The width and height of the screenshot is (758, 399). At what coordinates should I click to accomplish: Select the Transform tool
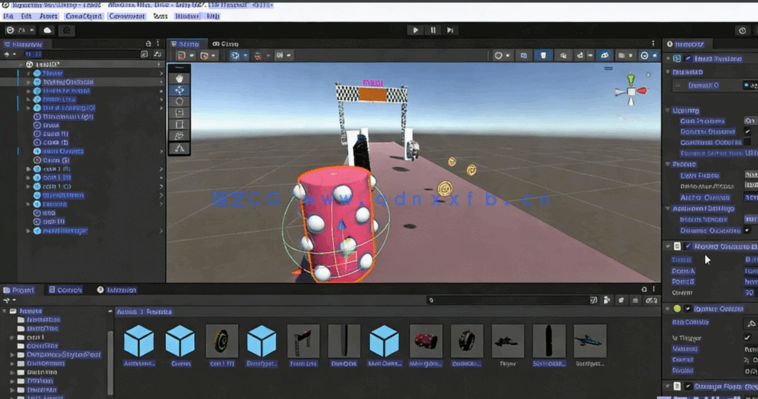click(179, 136)
